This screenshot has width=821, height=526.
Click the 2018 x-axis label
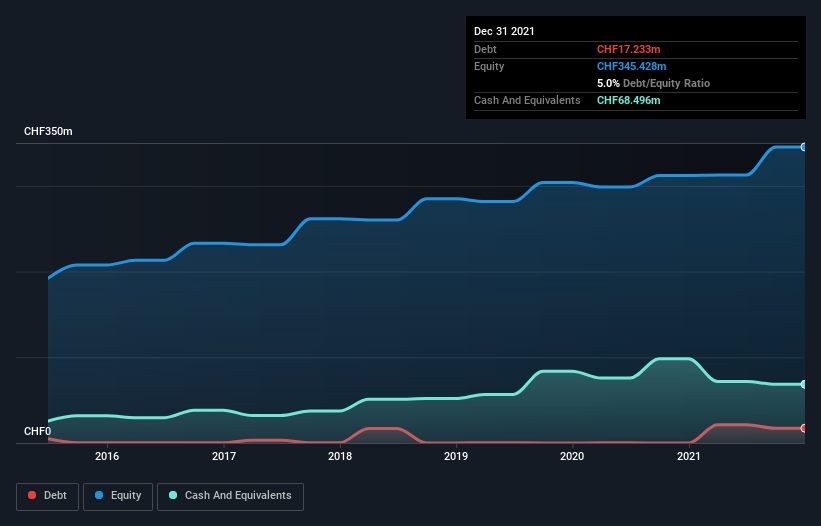pos(340,456)
